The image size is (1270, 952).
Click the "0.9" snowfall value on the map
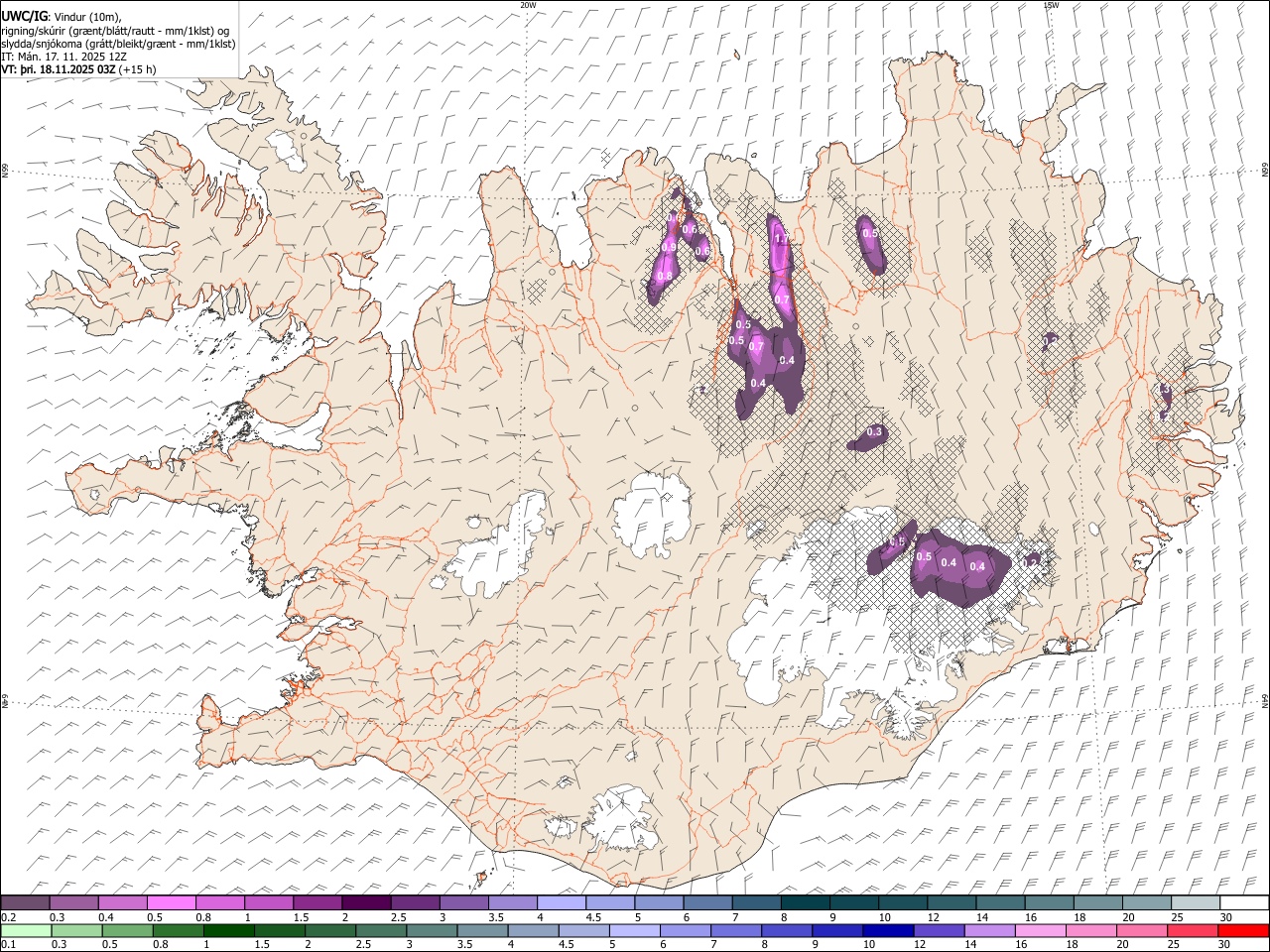(x=669, y=247)
